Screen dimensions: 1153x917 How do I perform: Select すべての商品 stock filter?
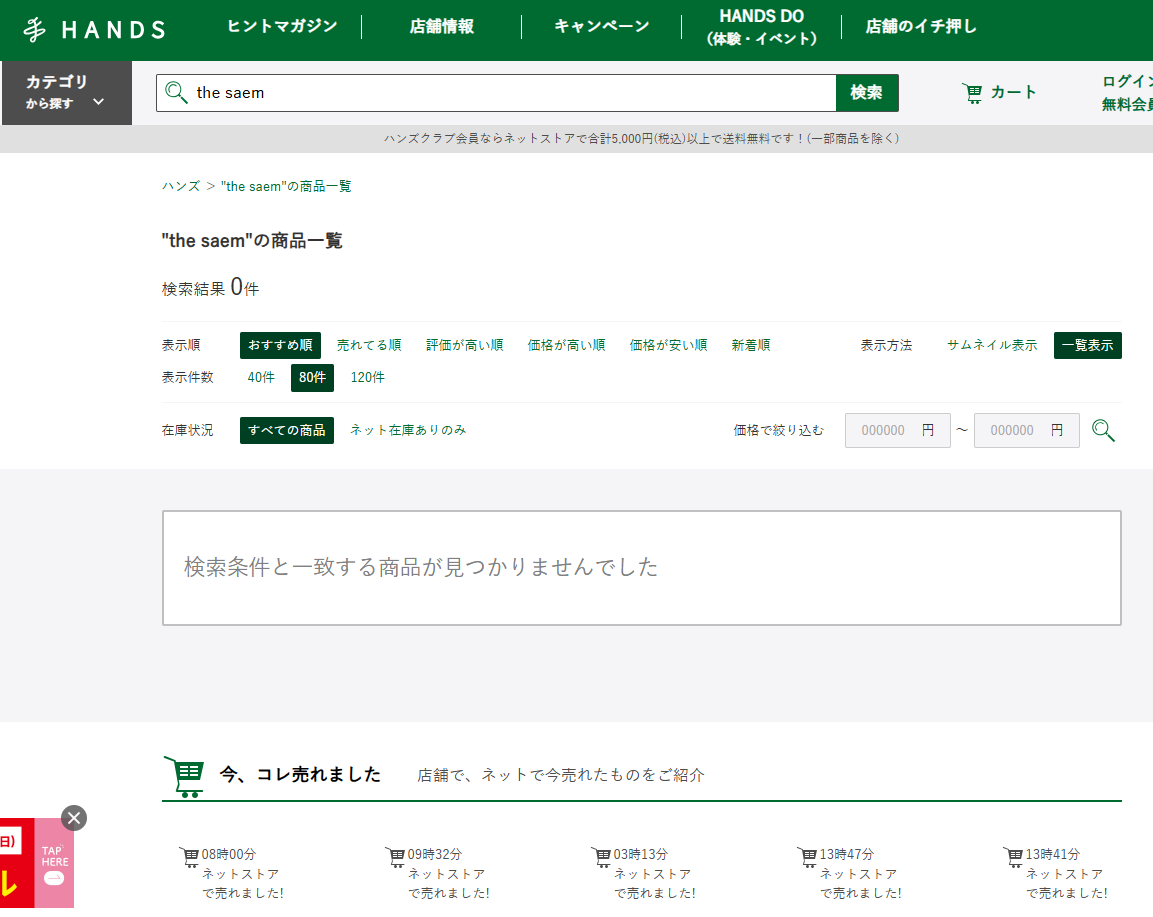point(287,430)
